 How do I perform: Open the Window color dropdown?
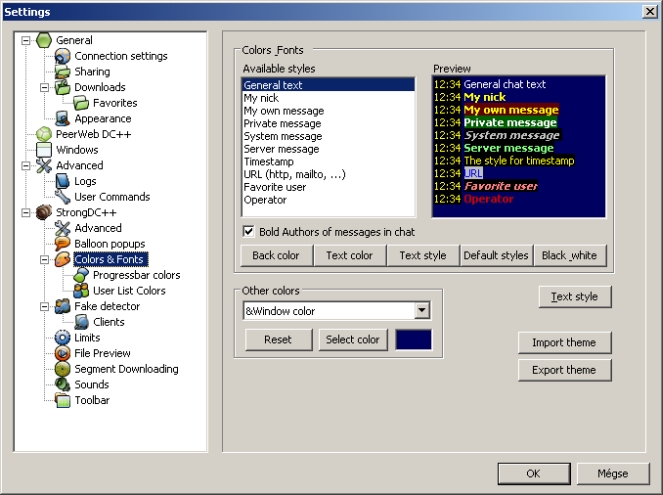click(422, 311)
